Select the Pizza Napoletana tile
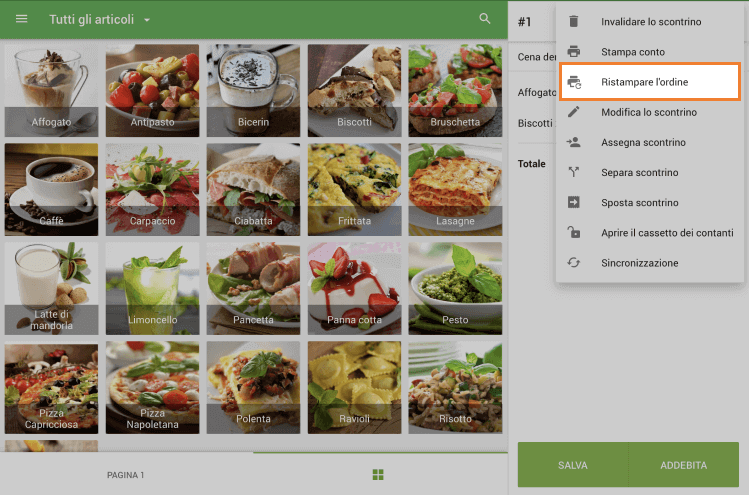 tap(152, 390)
